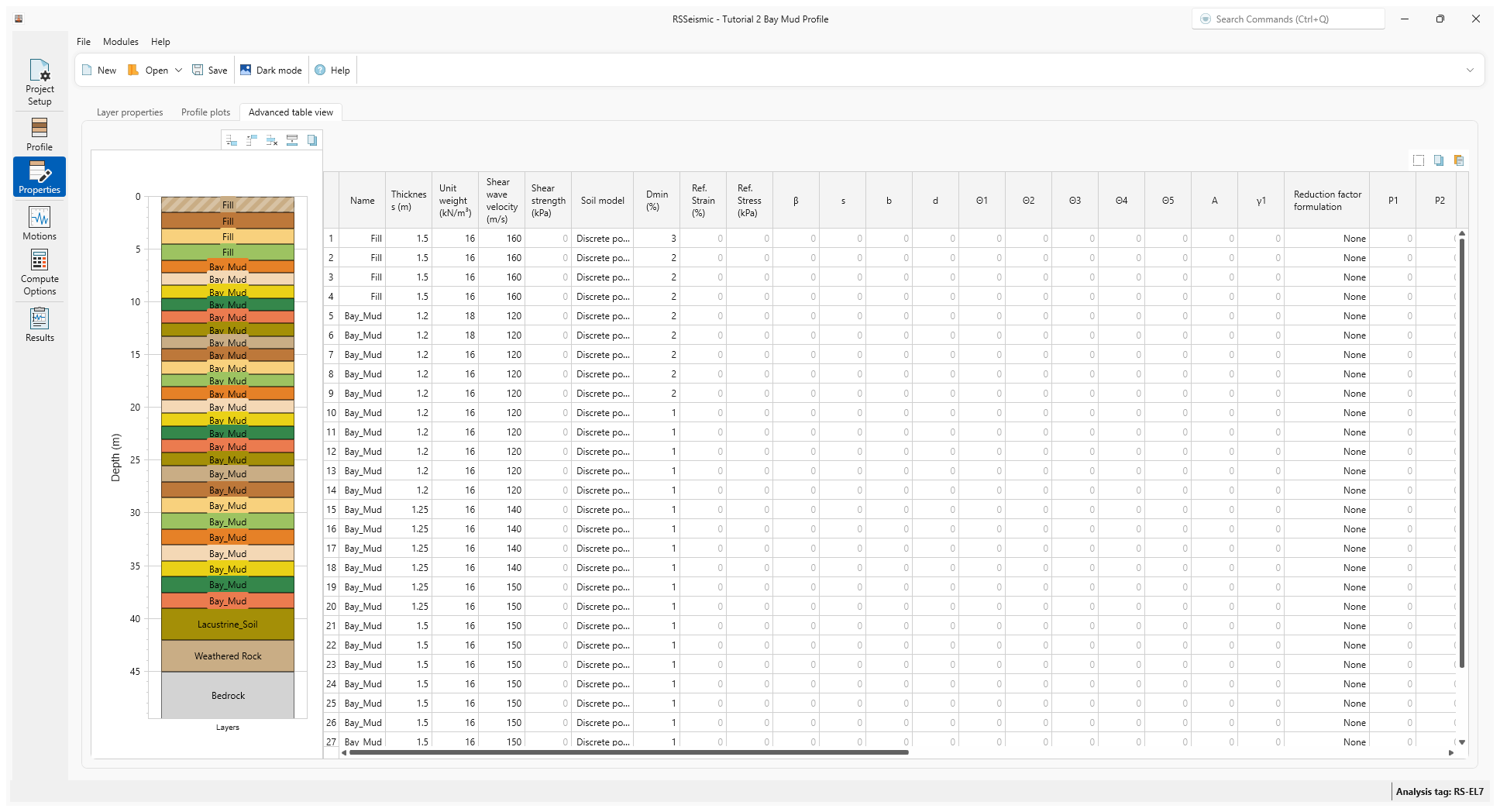1500x812 pixels.
Task: Click the insert layer above icon
Action: pos(252,140)
